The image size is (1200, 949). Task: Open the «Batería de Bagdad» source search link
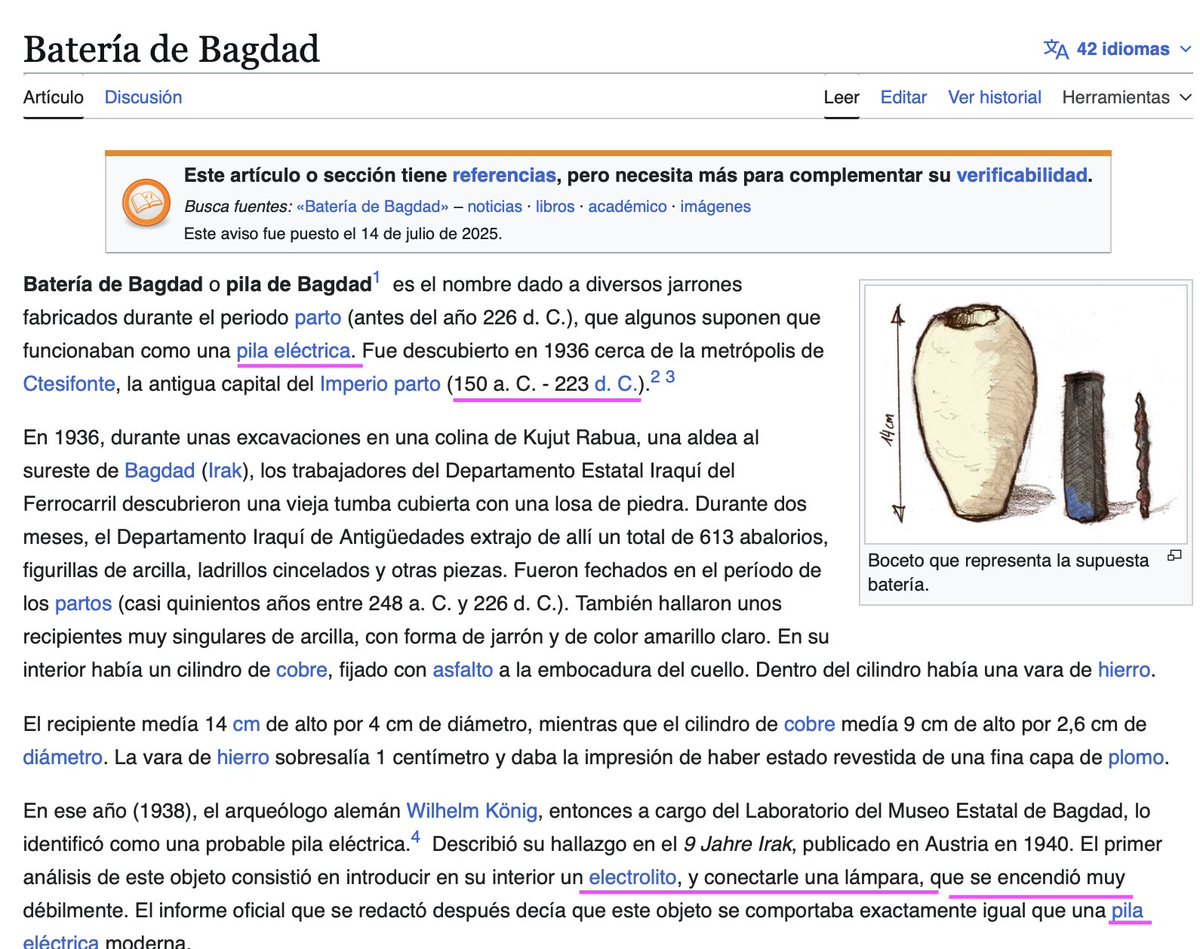click(372, 207)
